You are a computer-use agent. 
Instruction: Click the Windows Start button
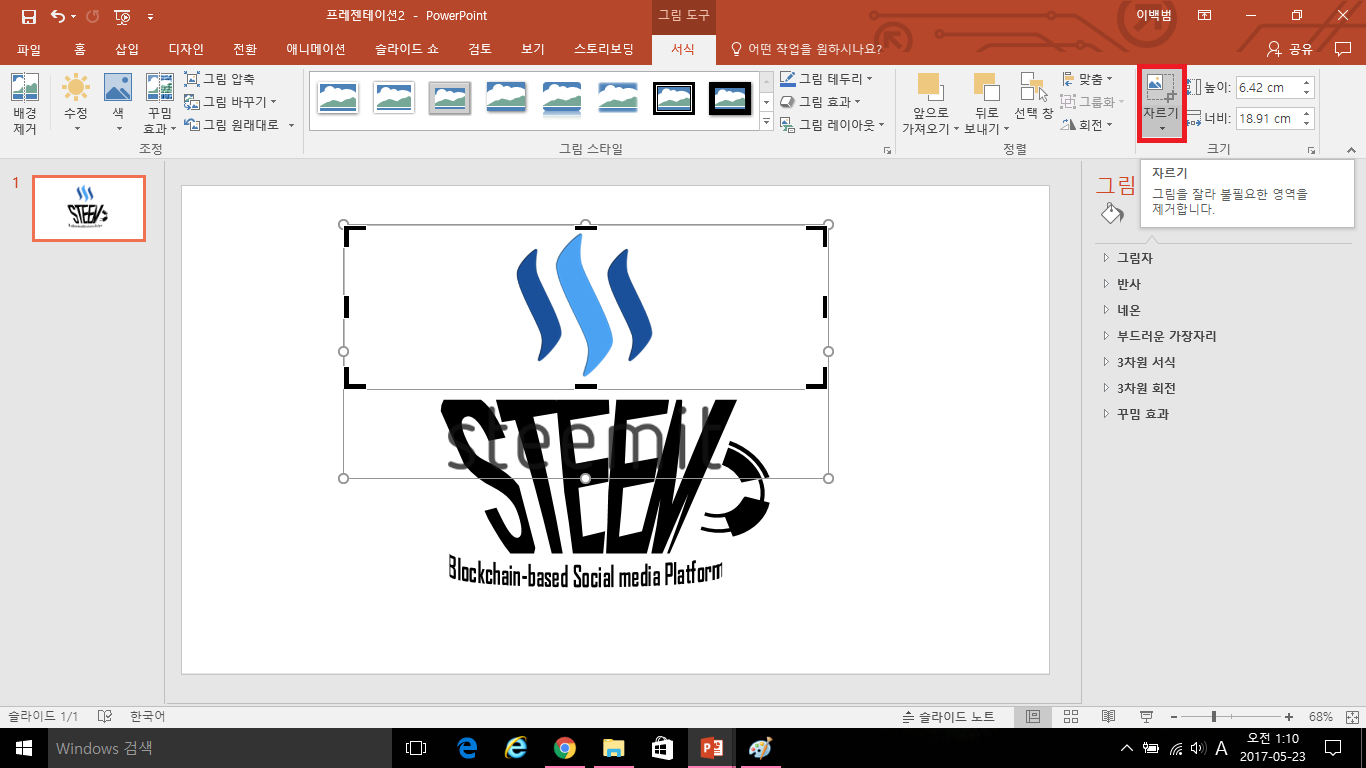click(x=24, y=748)
